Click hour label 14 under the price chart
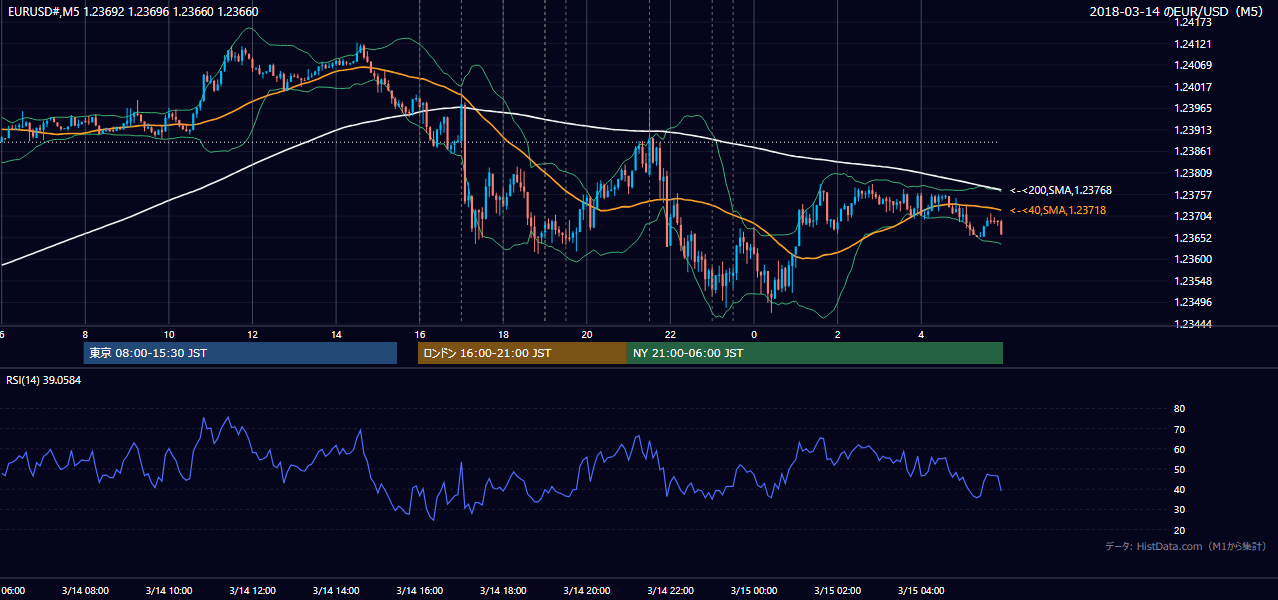Screen dimensions: 1278x600 (336, 334)
